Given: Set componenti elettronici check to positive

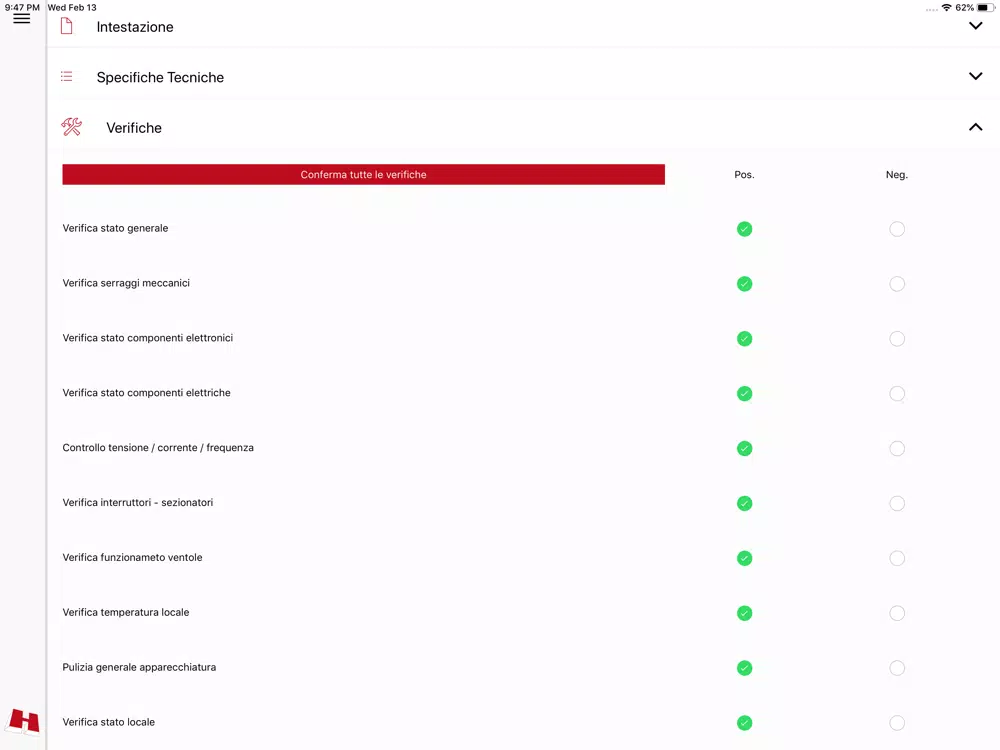Looking at the screenshot, I should (x=744, y=339).
